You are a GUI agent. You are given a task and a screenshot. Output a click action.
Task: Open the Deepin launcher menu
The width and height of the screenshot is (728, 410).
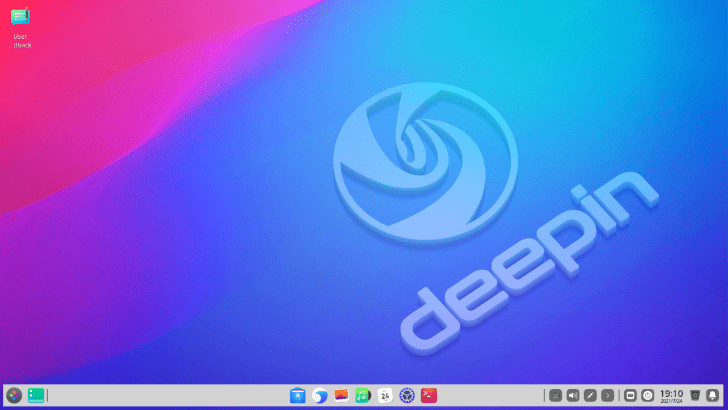click(14, 396)
